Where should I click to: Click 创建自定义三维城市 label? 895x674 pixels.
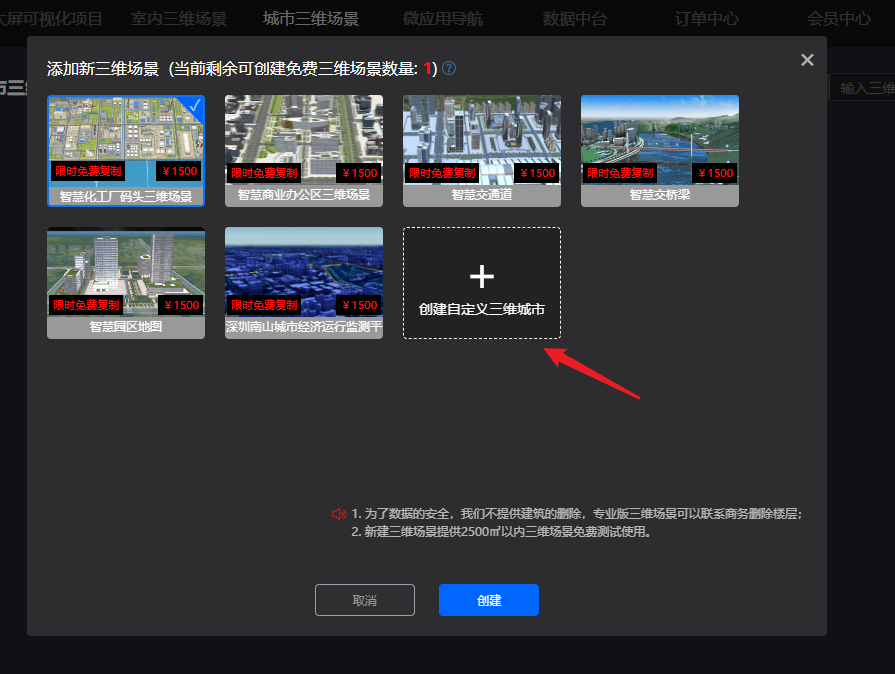pos(482,309)
